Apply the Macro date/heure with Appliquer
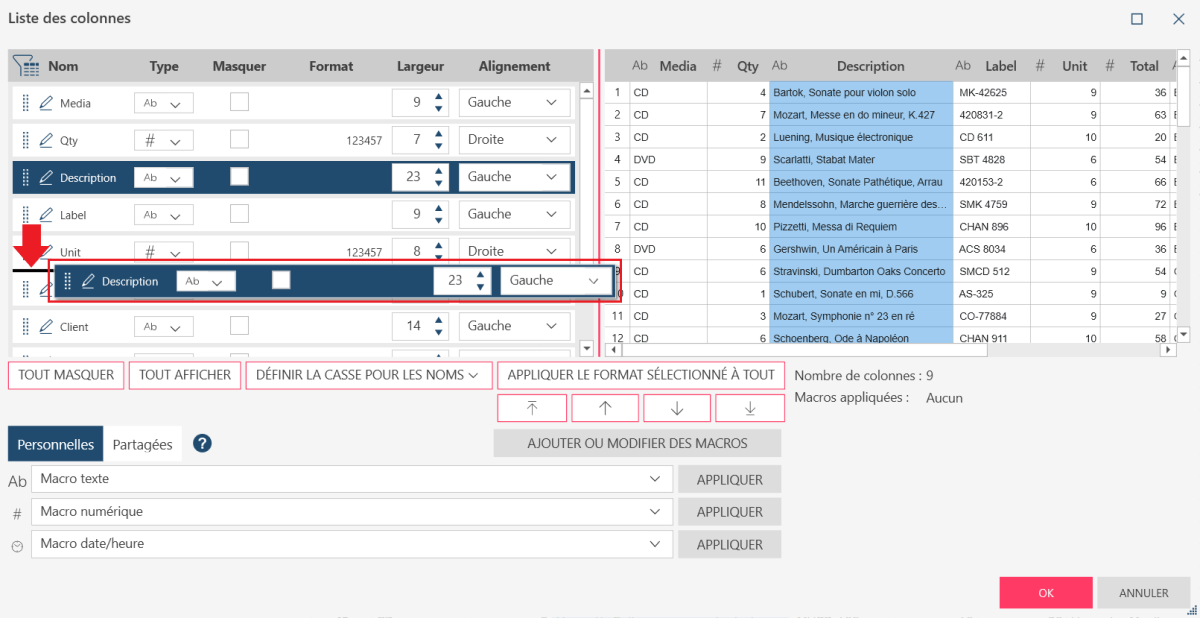Image resolution: width=1200 pixels, height=618 pixels. (x=730, y=545)
